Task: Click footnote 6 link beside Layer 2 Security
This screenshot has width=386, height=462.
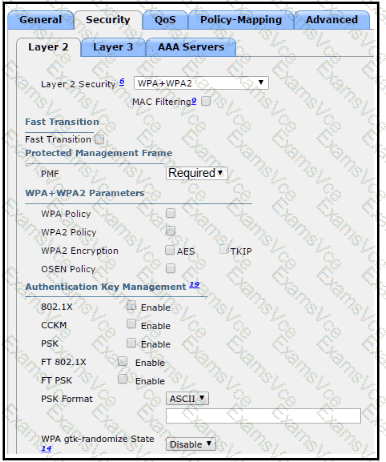Action: point(122,81)
